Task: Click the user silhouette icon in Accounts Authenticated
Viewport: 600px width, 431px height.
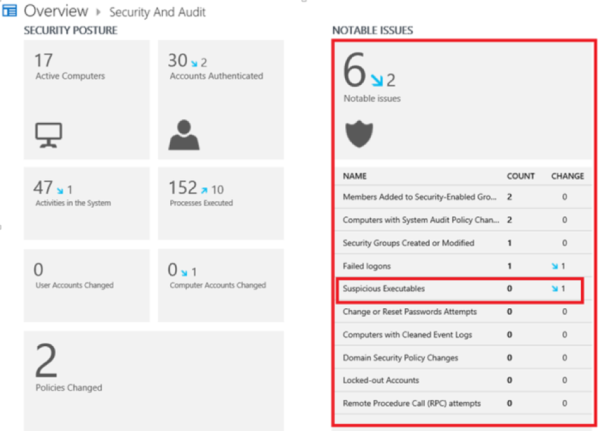Action: 181,132
